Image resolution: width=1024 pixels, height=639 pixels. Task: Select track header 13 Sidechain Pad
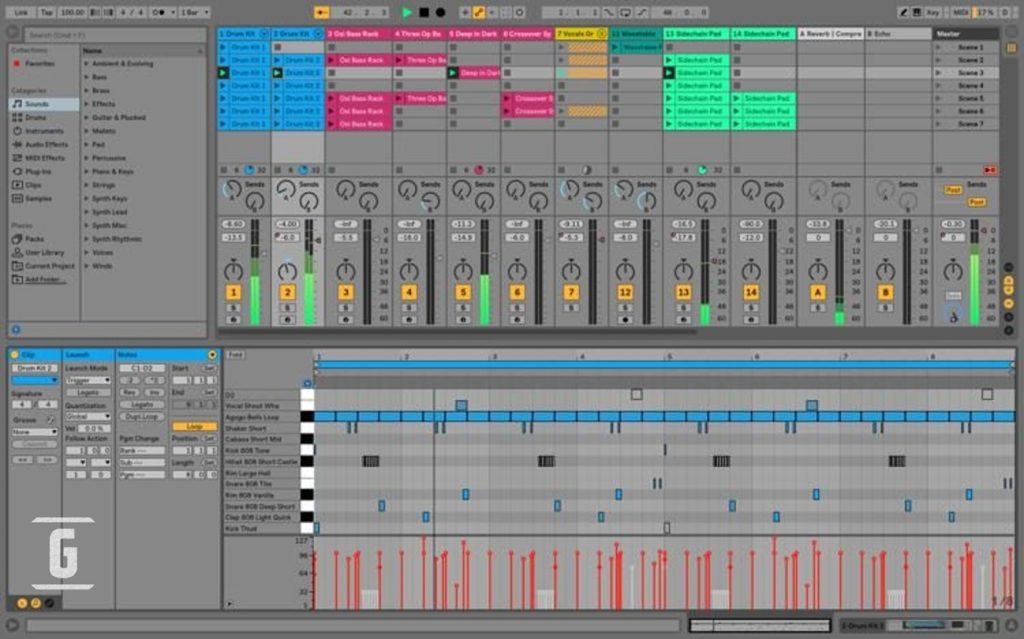click(x=696, y=33)
